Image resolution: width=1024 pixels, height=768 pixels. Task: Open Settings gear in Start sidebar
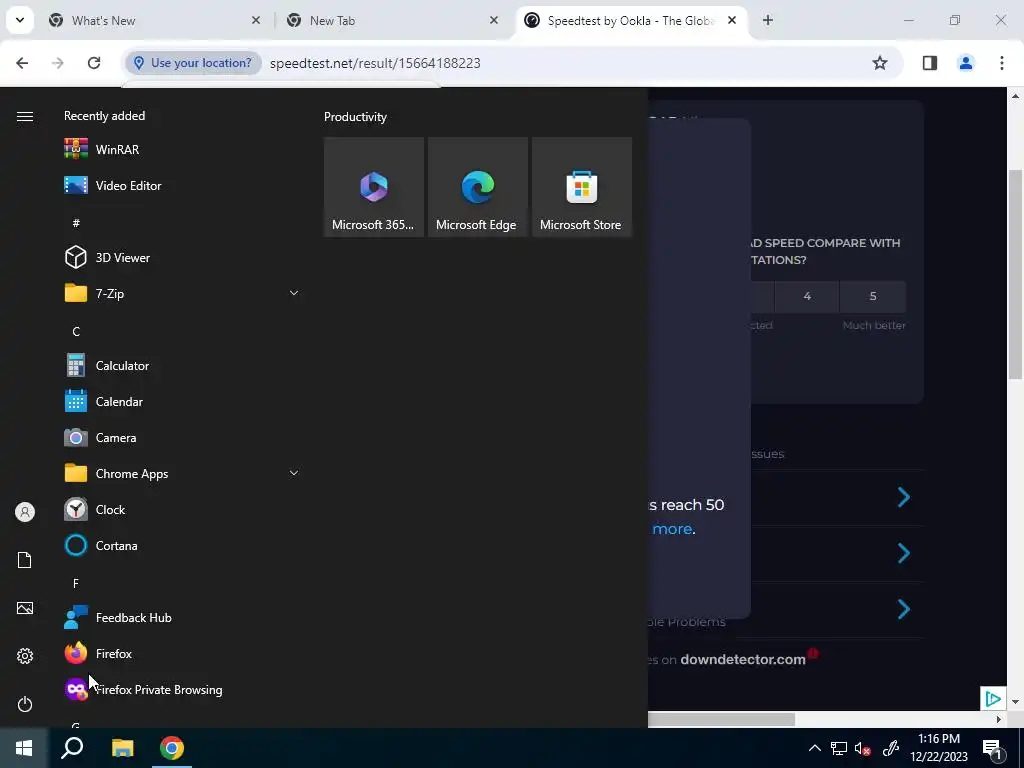pyautogui.click(x=25, y=656)
